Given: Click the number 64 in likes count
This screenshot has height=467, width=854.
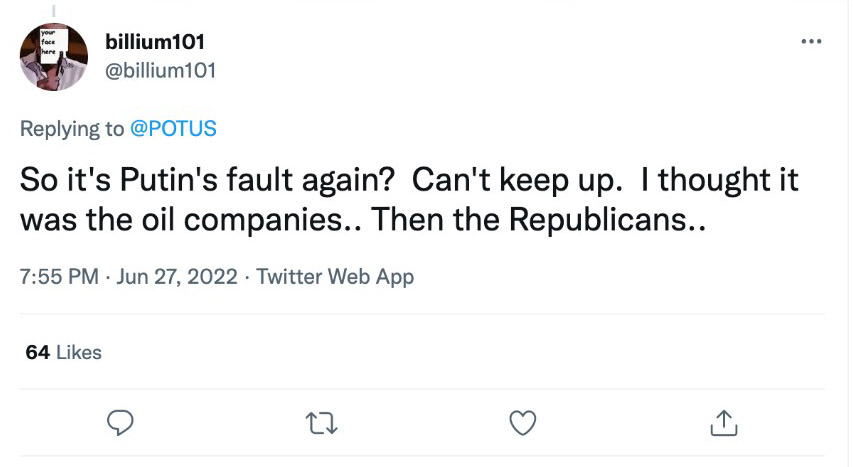Looking at the screenshot, I should tap(37, 352).
